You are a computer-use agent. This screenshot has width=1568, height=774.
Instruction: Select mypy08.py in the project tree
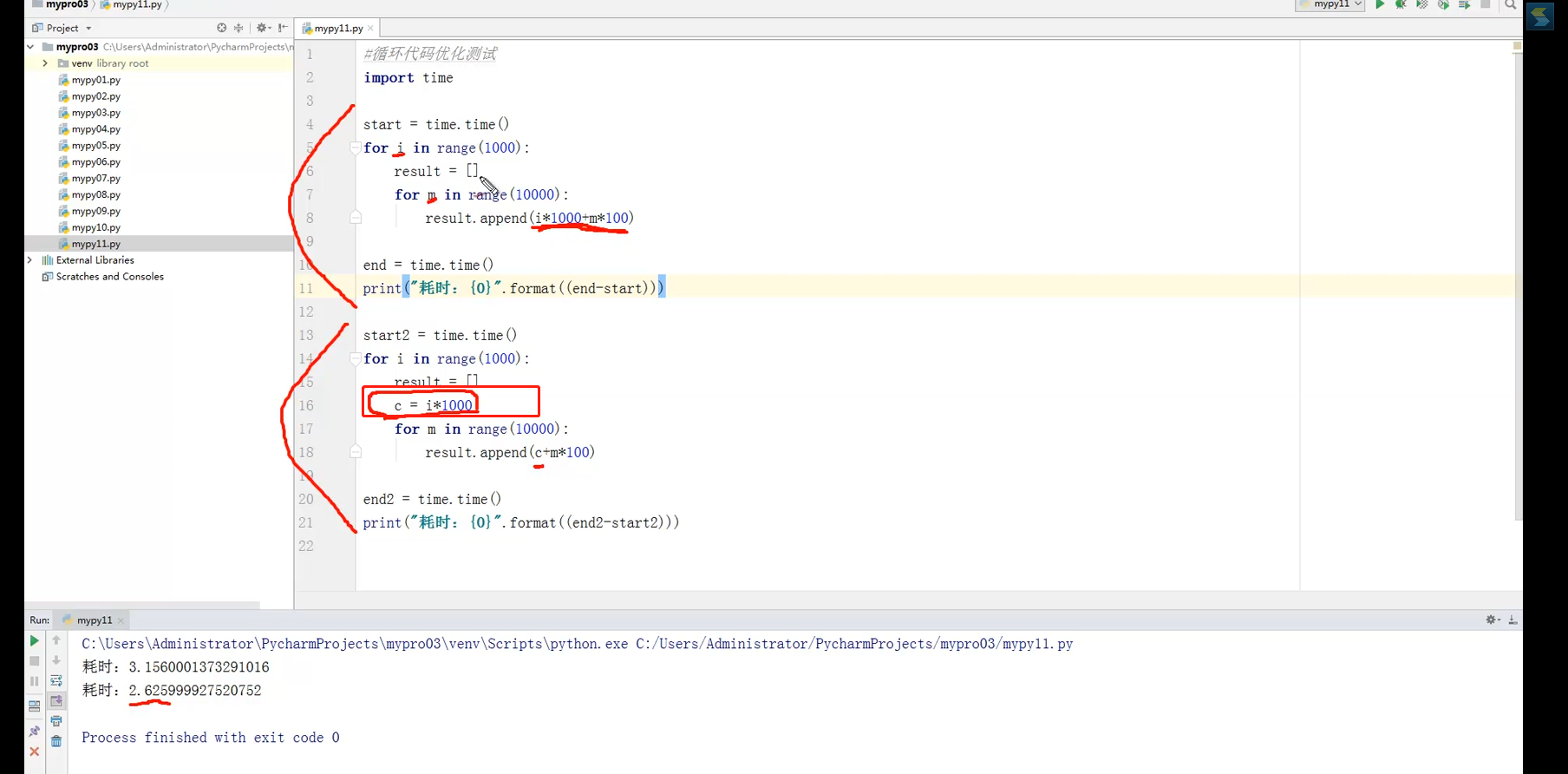(95, 195)
